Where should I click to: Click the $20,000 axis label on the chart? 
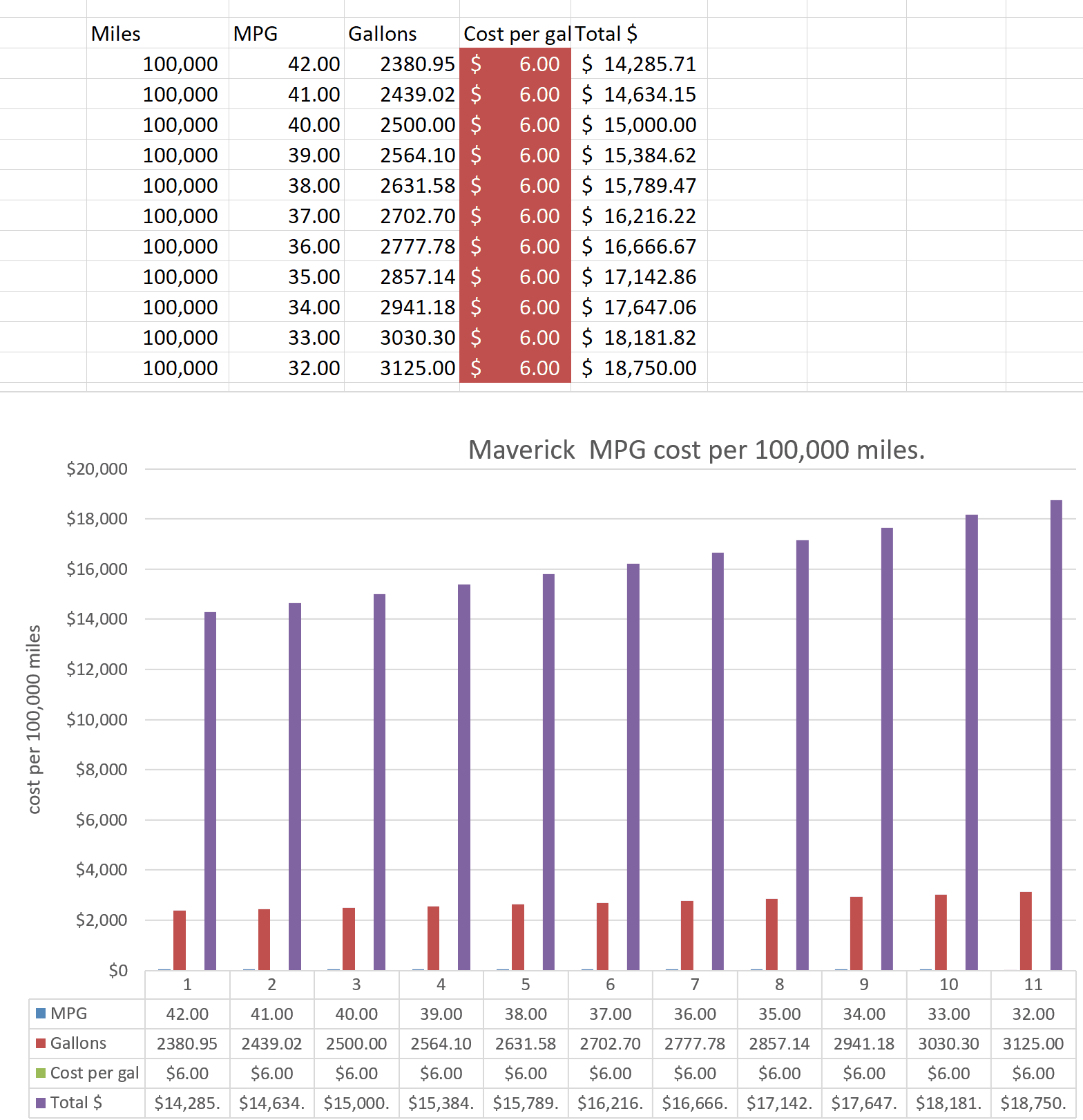click(x=97, y=469)
